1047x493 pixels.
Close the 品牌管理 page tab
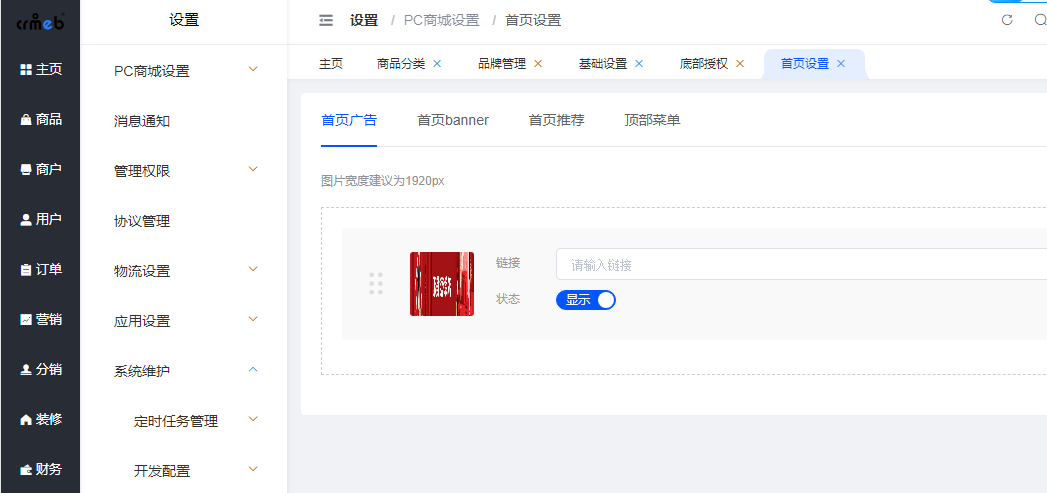(538, 64)
